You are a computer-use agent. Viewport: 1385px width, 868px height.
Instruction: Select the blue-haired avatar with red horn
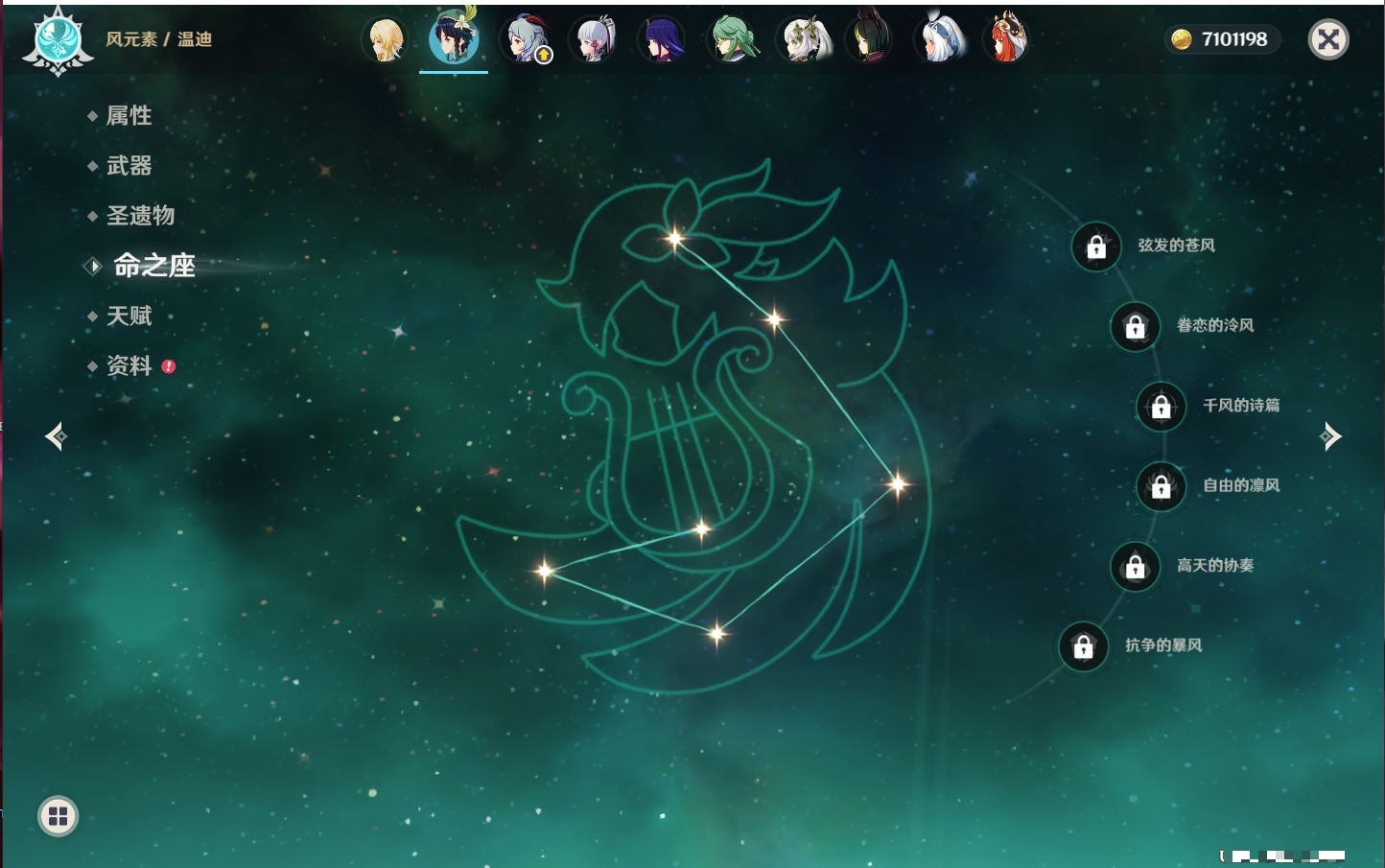coord(527,40)
